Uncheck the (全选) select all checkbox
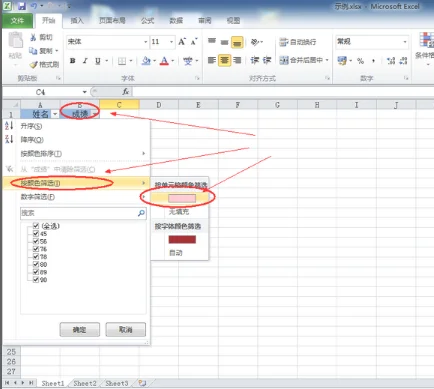Screen dimensions: 434x389 coord(36,226)
